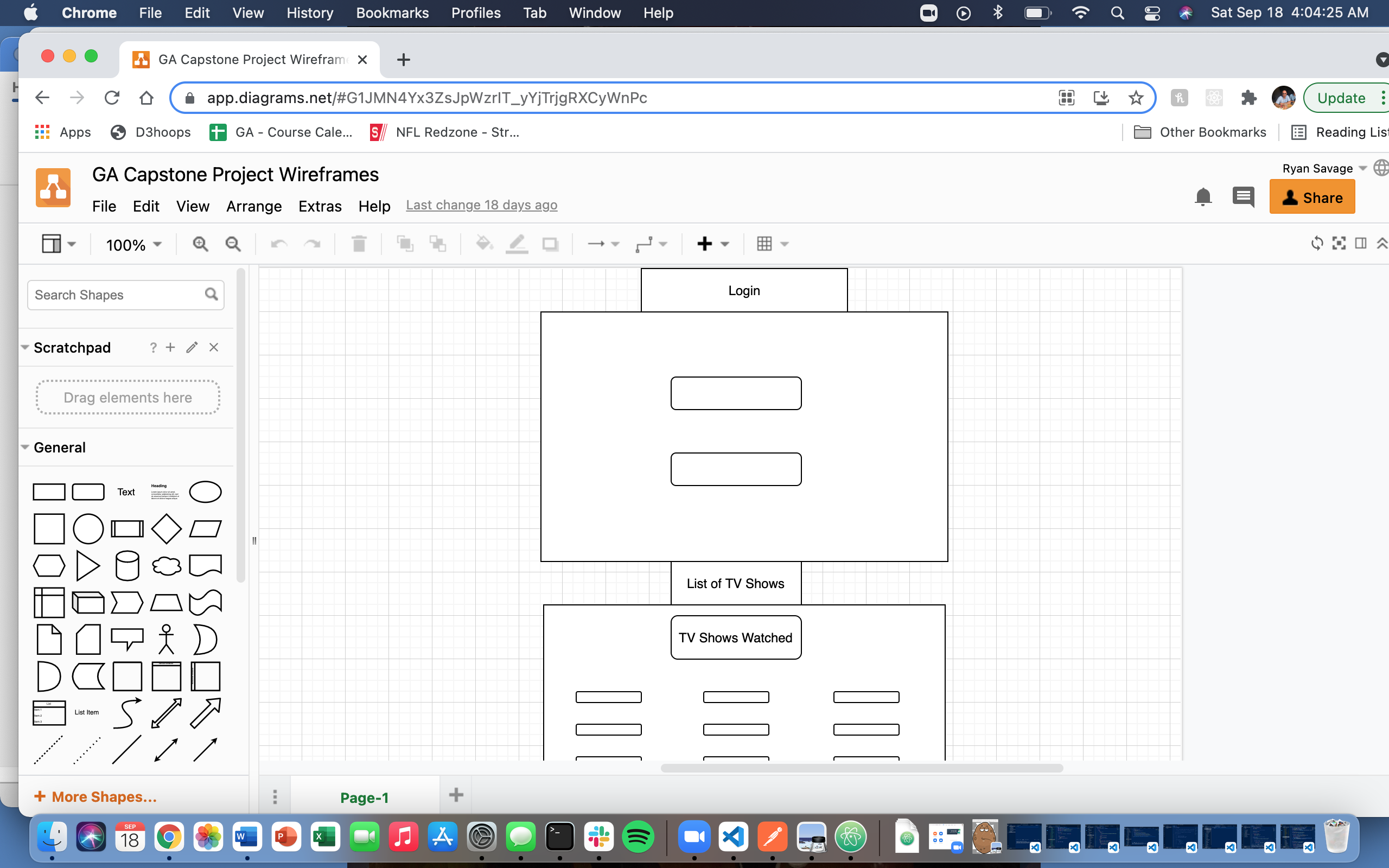Image resolution: width=1389 pixels, height=868 pixels.
Task: Click the Zoom Out magnifier icon
Action: tap(232, 244)
